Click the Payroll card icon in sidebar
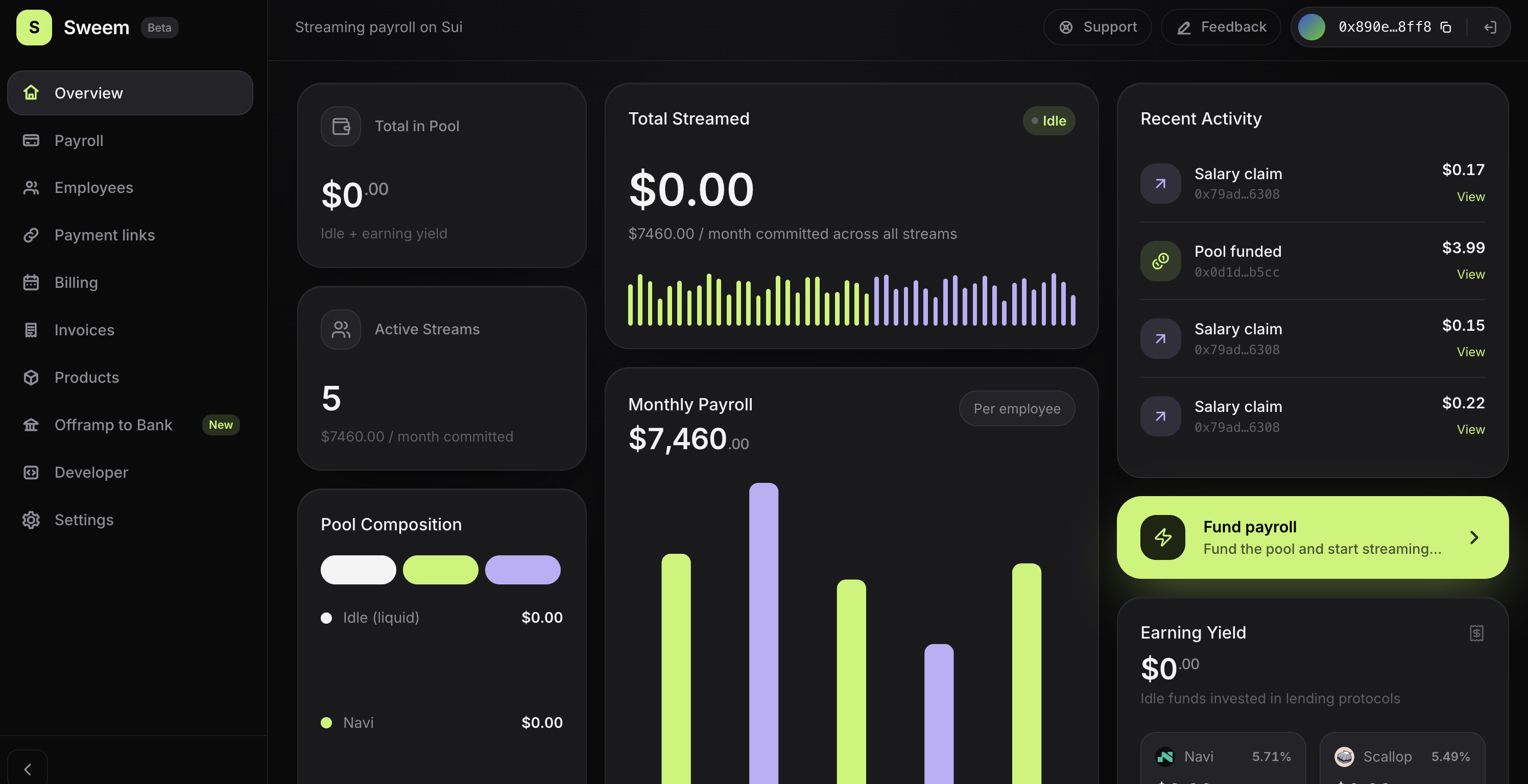This screenshot has height=784, width=1528. coord(31,140)
